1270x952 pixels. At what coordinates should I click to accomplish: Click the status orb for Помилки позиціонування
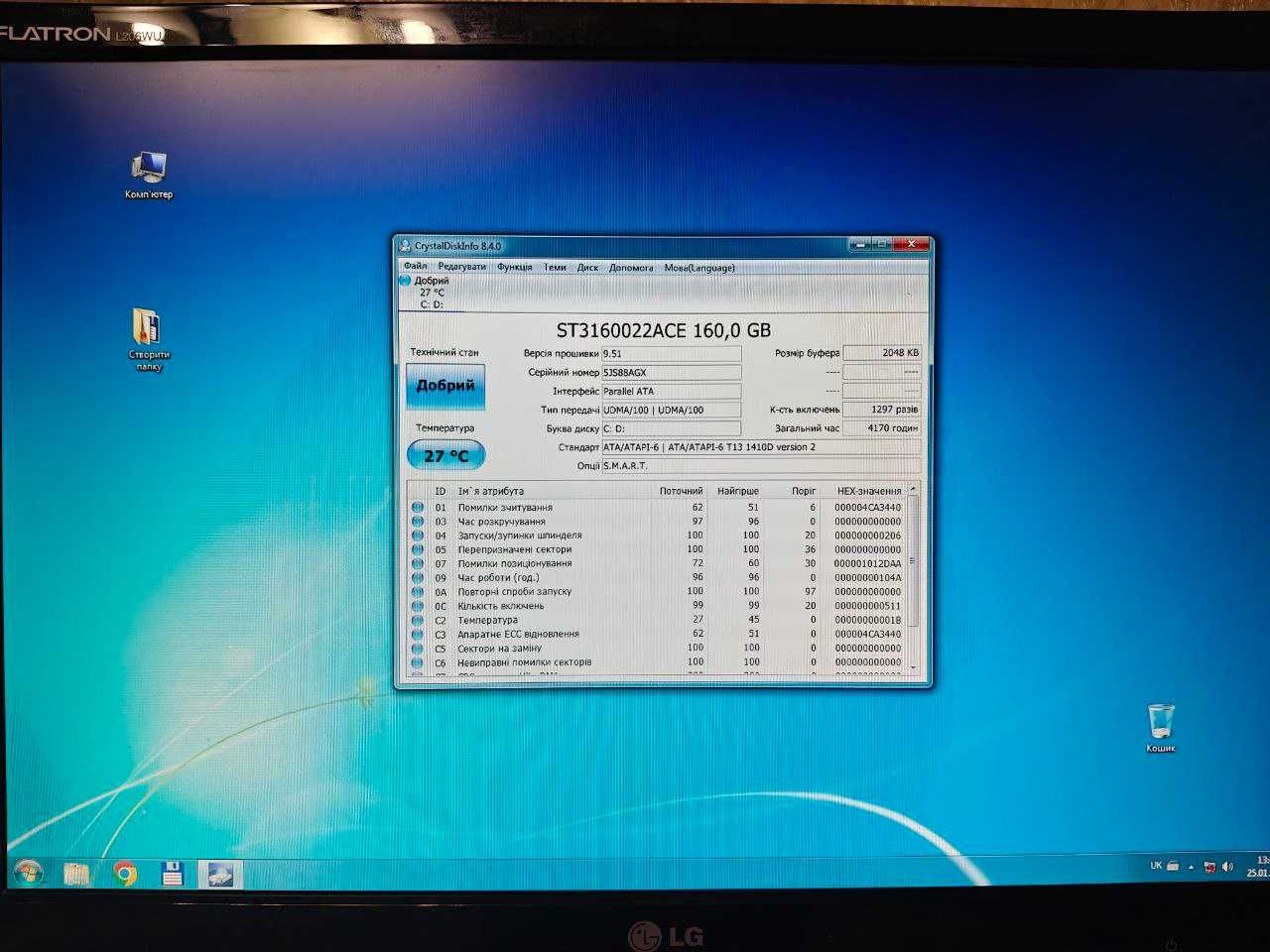[x=418, y=563]
